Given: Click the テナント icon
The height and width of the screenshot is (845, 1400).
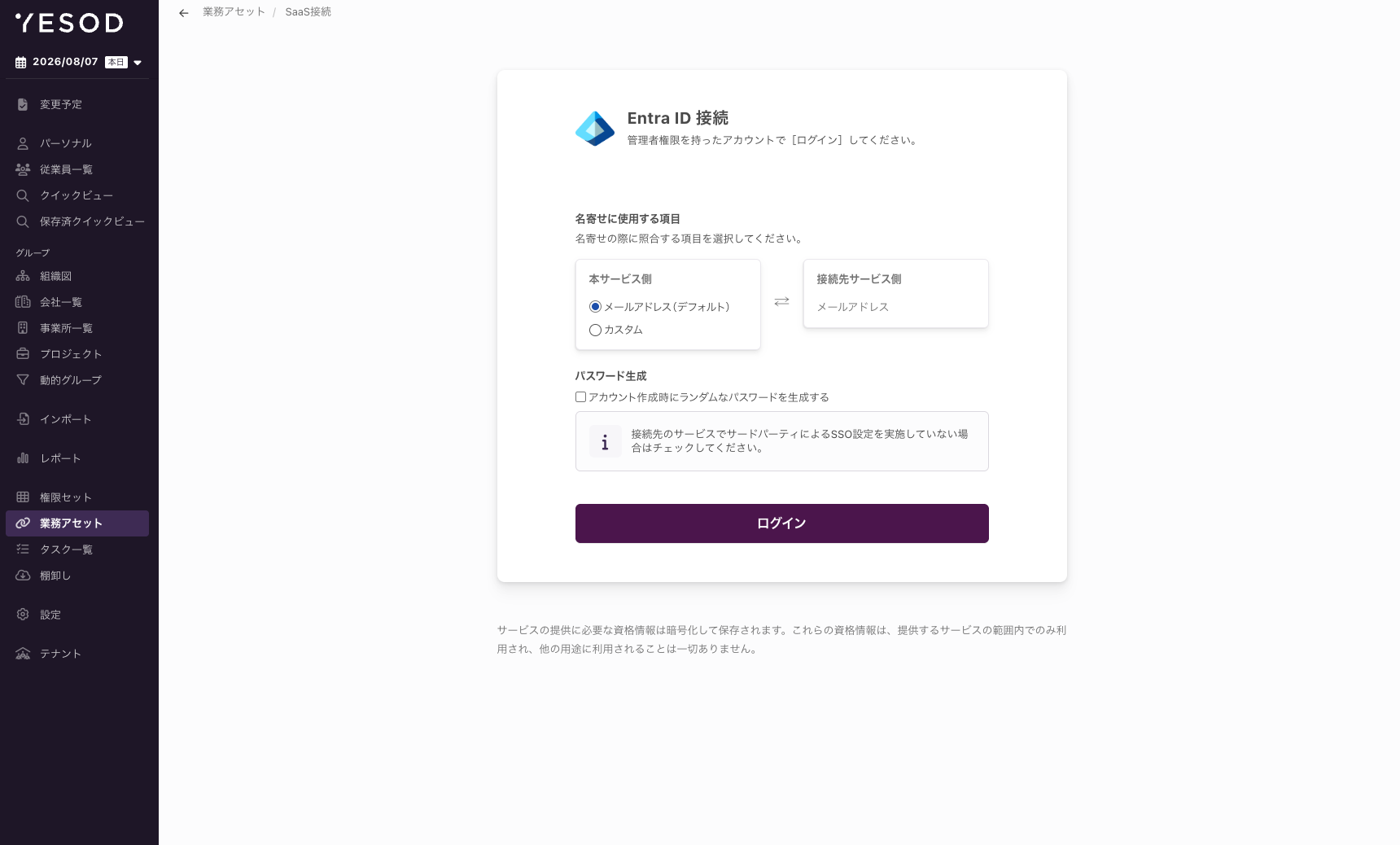Looking at the screenshot, I should coord(23,654).
